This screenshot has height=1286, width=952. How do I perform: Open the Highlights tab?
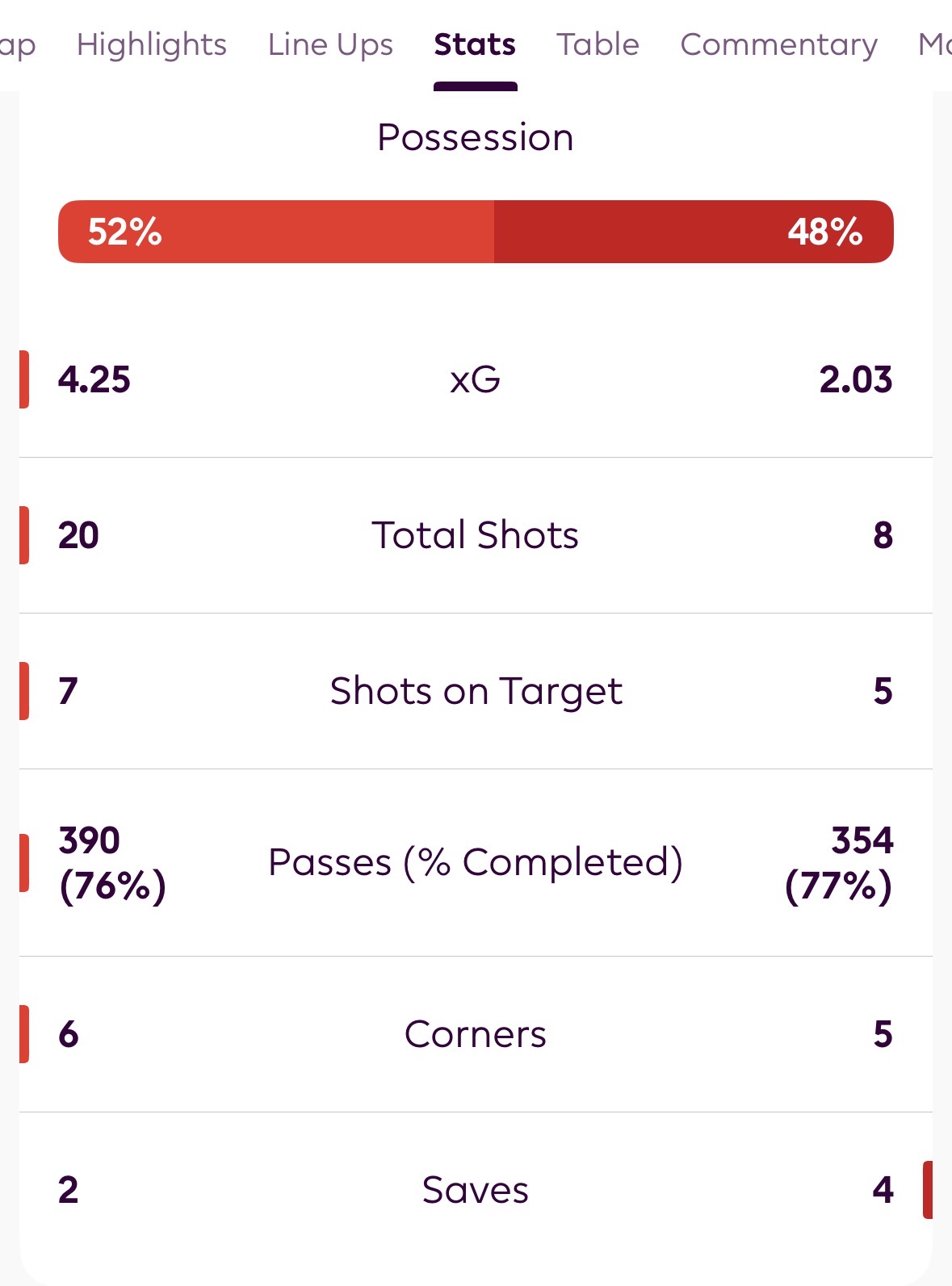point(151,44)
